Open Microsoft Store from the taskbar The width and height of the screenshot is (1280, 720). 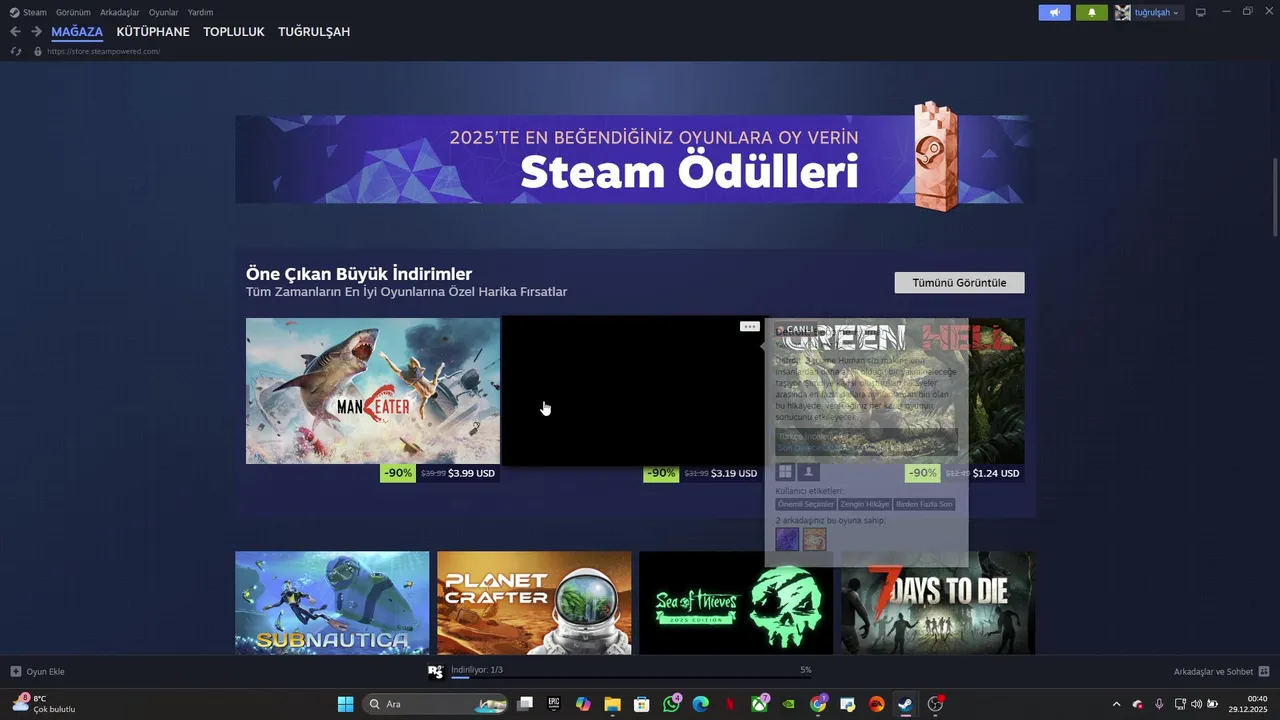(642, 704)
